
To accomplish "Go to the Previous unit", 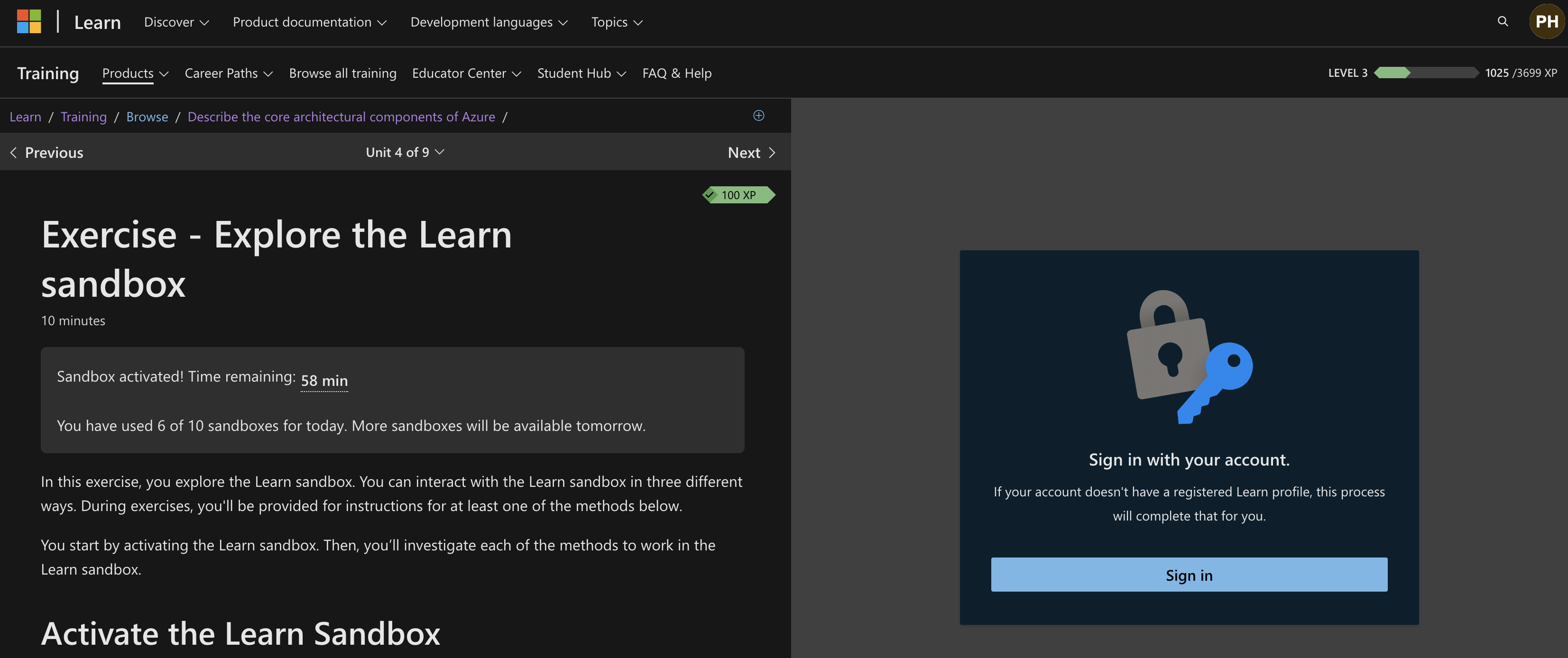I will click(47, 152).
